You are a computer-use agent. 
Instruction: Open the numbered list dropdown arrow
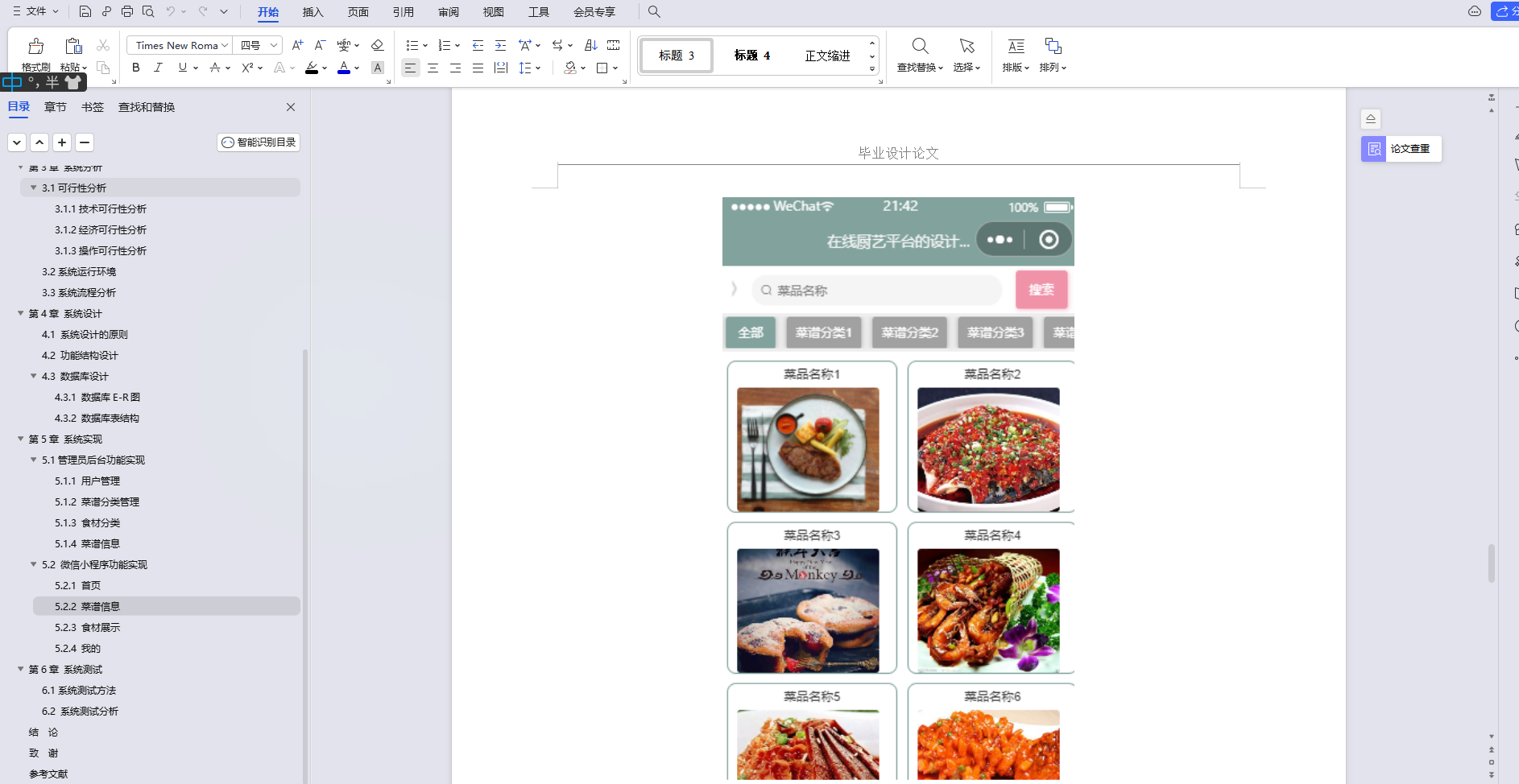(457, 46)
